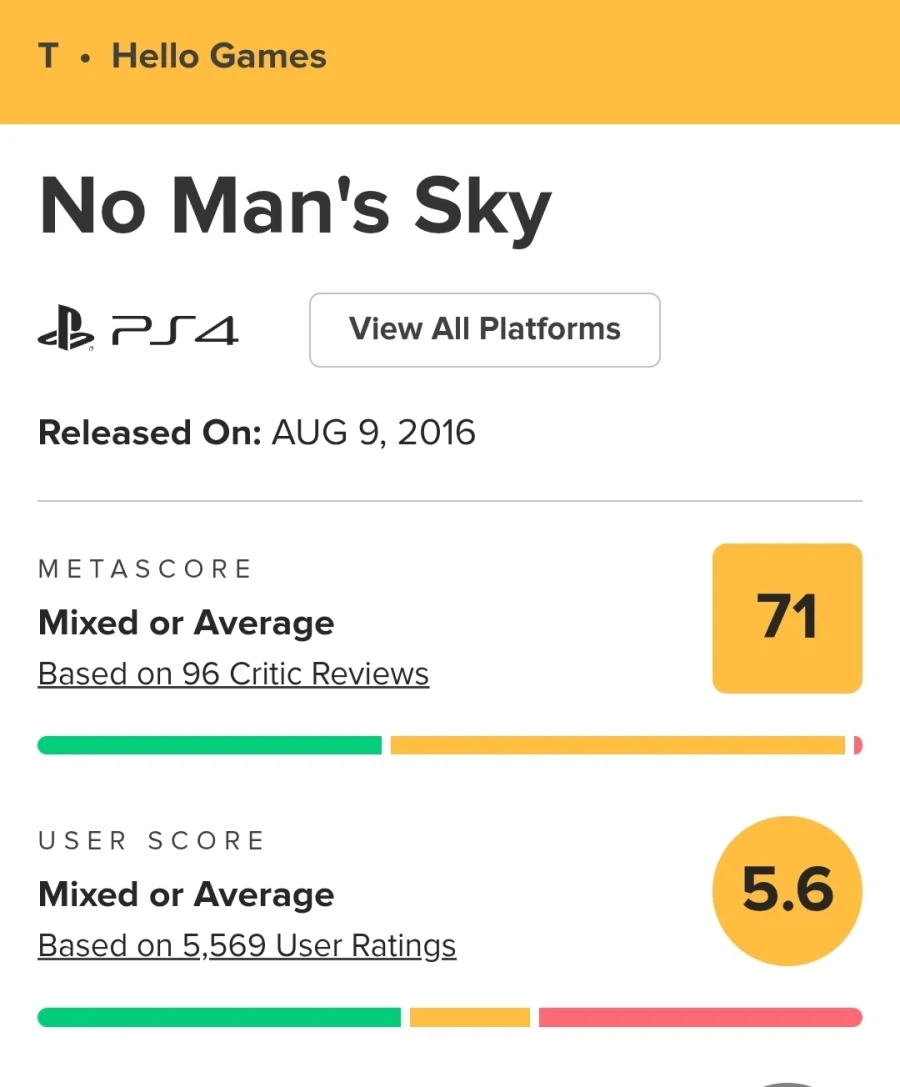Click Mixed or Average under Metascore
The width and height of the screenshot is (900, 1087).
[x=186, y=623]
